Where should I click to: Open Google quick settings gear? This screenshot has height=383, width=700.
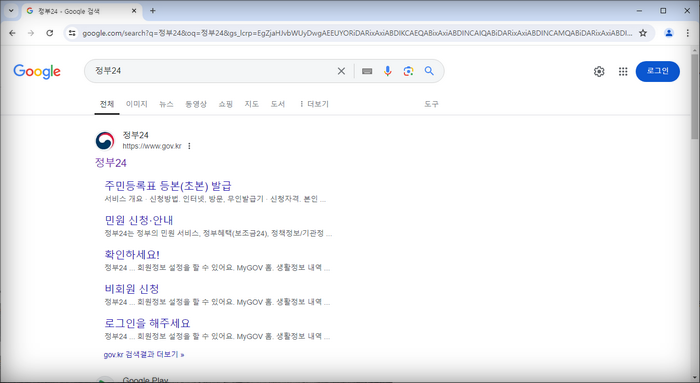(x=599, y=71)
